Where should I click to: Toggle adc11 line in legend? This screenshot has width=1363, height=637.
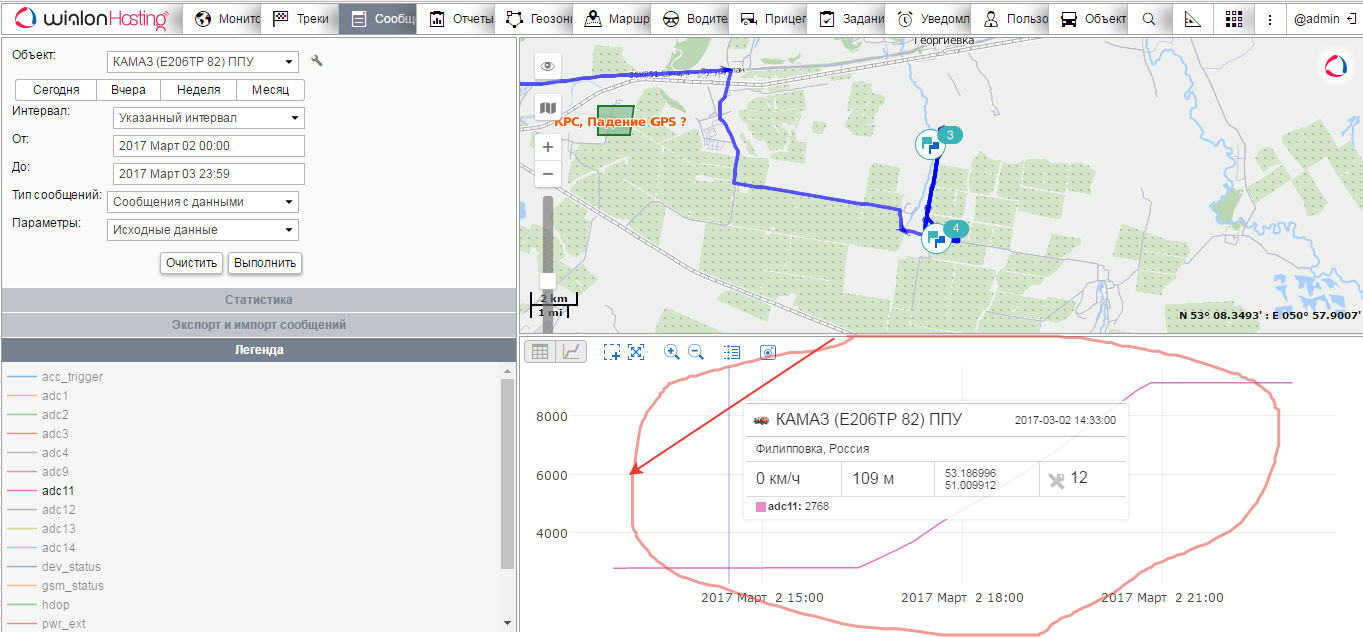(58, 491)
